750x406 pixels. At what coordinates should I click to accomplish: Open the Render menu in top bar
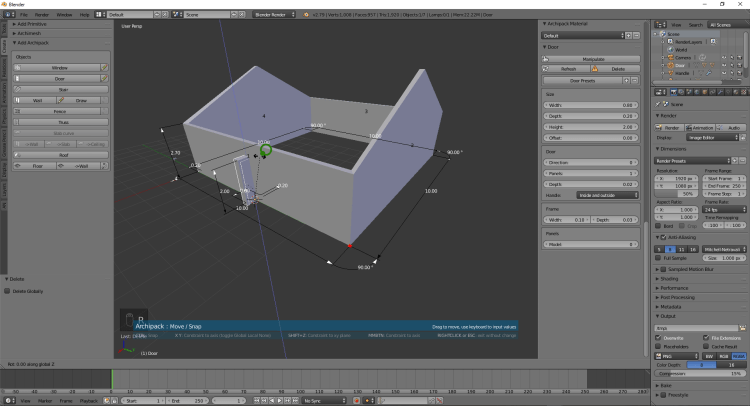pyautogui.click(x=40, y=15)
